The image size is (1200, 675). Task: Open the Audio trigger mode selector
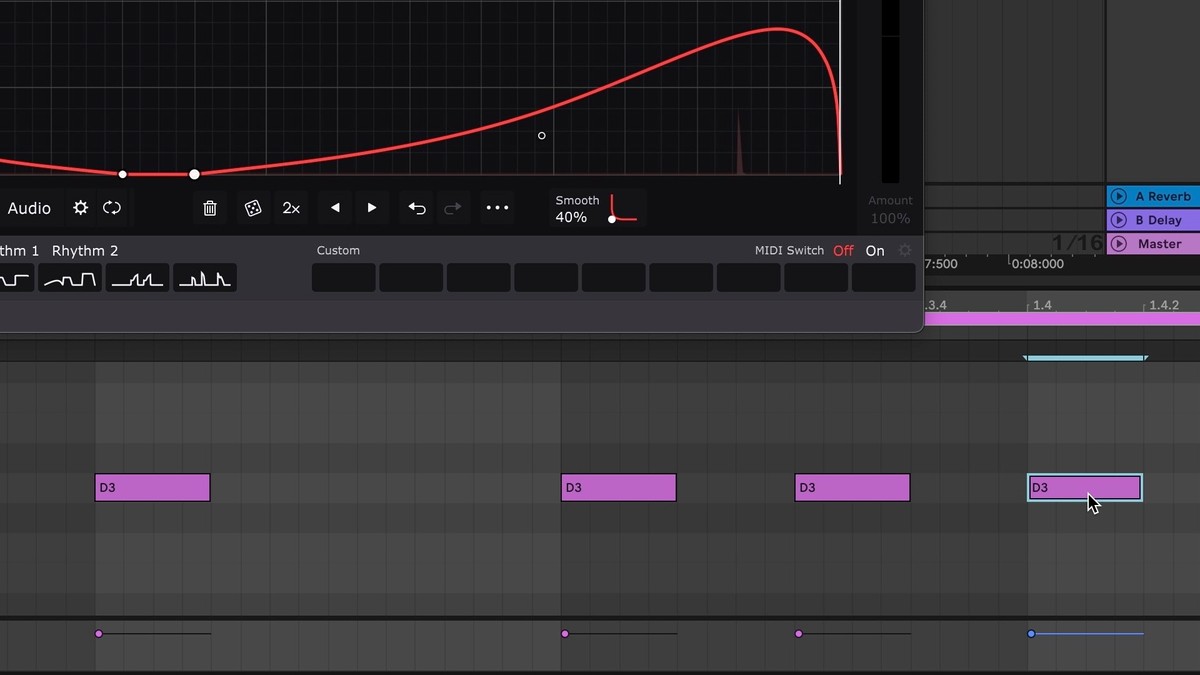coord(29,208)
